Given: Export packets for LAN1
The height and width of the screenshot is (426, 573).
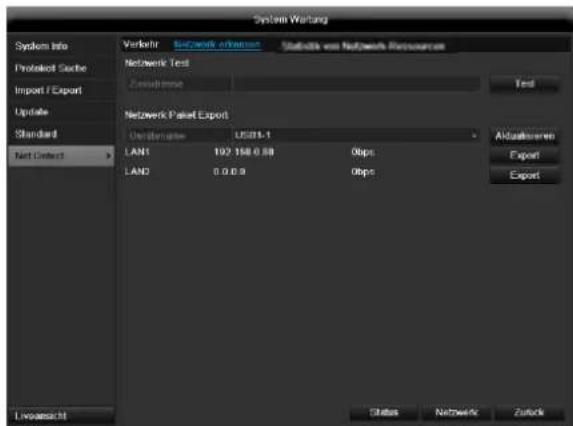Looking at the screenshot, I should [524, 155].
